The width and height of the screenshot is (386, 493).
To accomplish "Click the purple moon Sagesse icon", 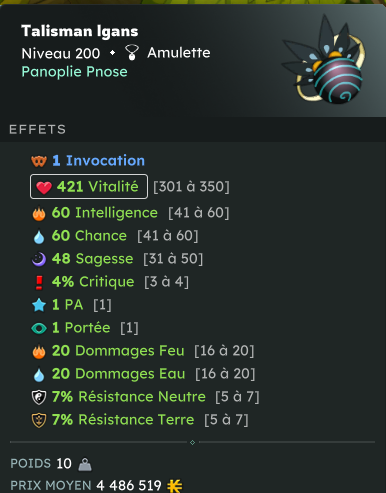I will tap(39, 259).
